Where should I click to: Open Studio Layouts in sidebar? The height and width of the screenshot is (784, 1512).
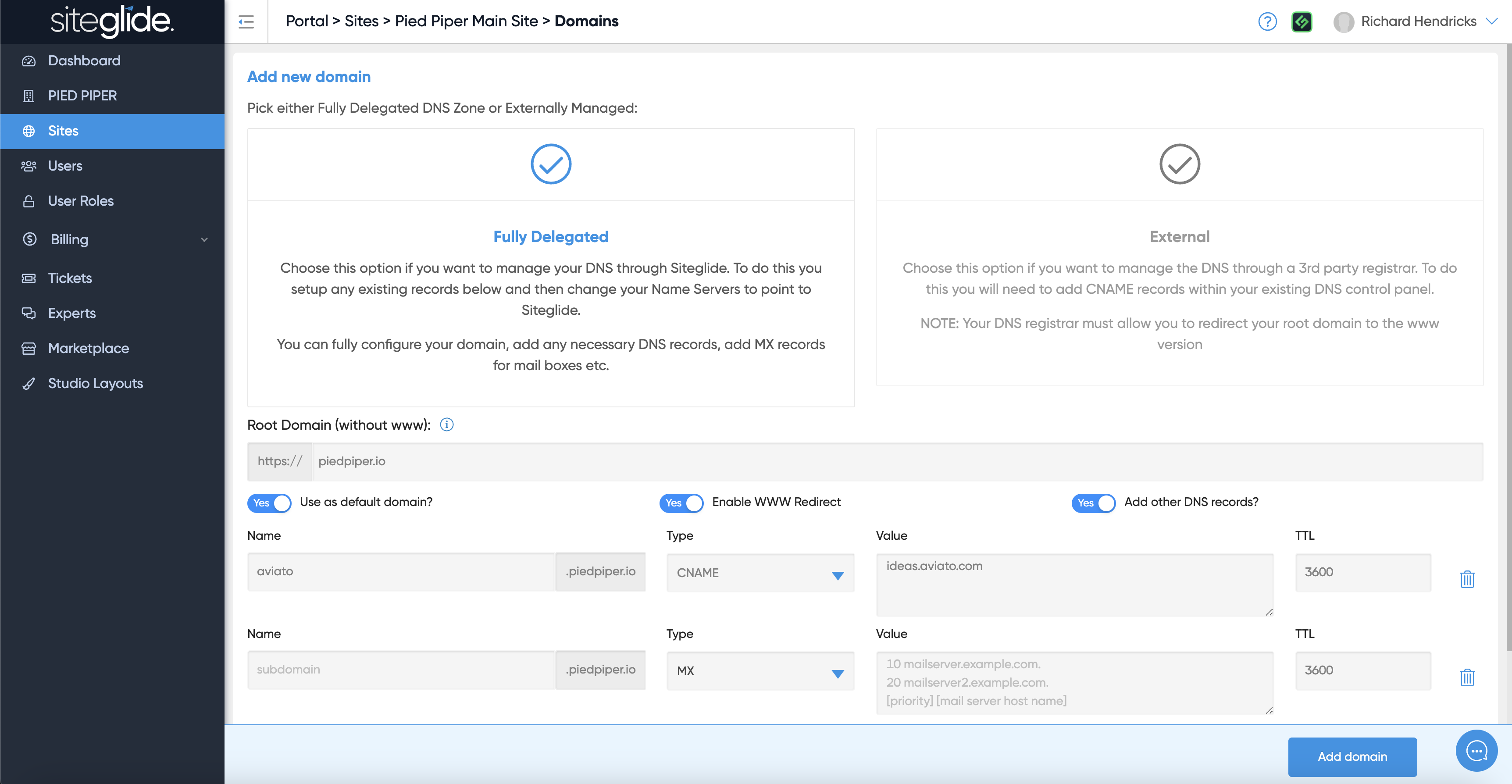95,383
